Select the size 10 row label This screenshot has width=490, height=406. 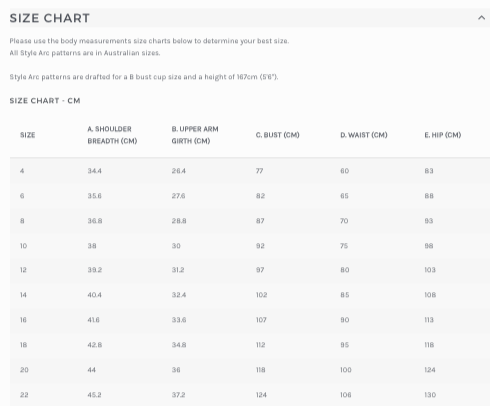23,246
